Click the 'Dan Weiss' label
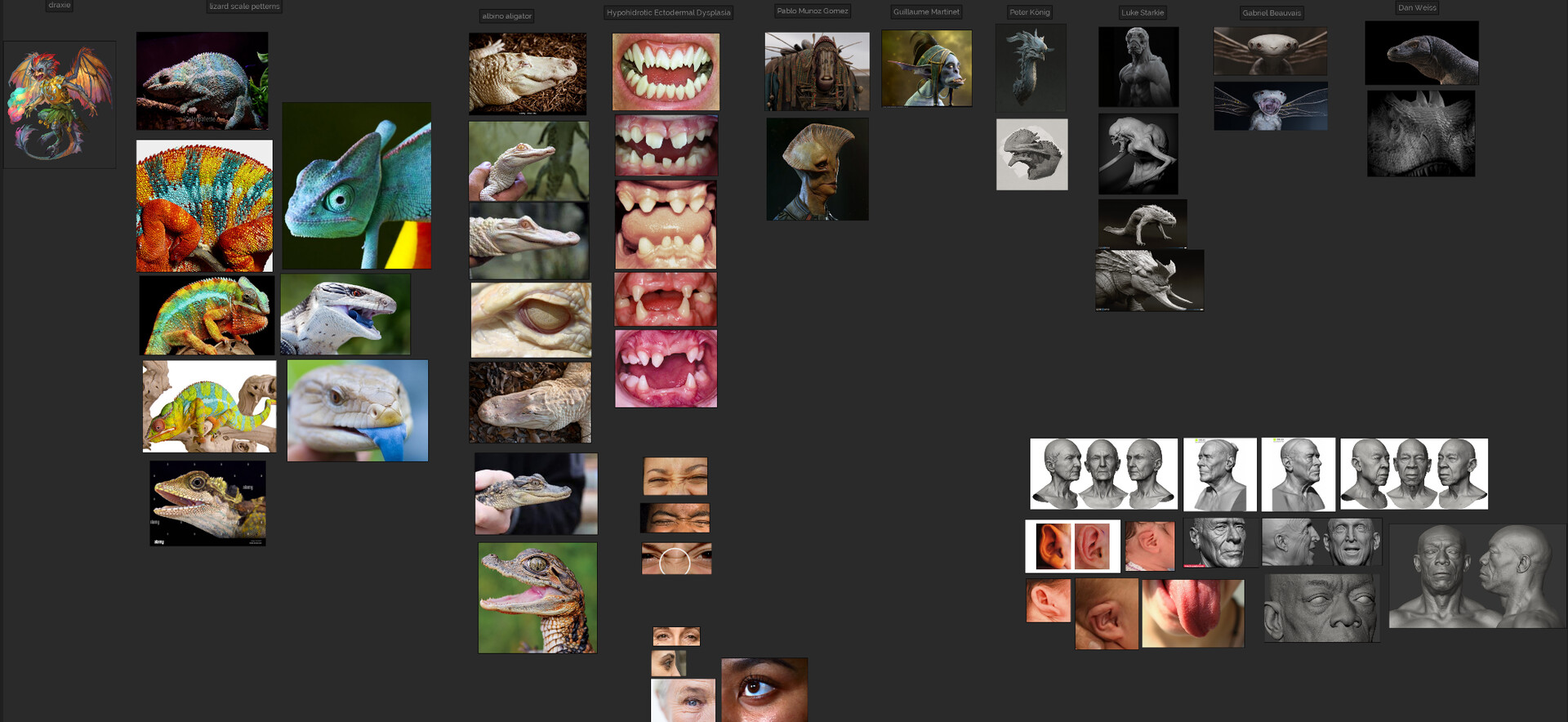Image resolution: width=1568 pixels, height=722 pixels. [x=1417, y=8]
